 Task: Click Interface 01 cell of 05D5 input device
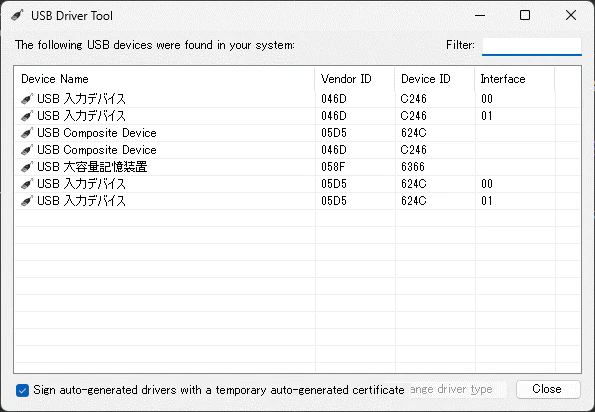487,201
